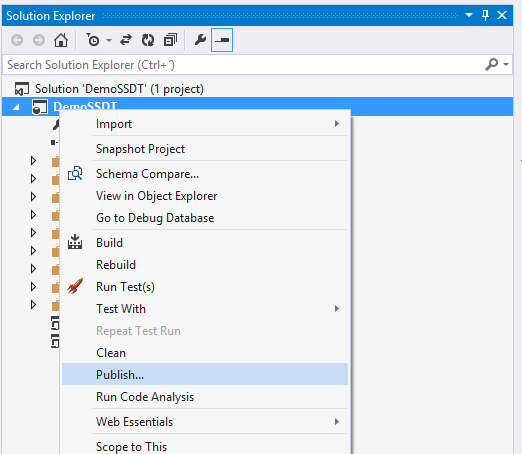Click Sync with Active Document icon
The image size is (522, 454).
pyautogui.click(x=126, y=40)
